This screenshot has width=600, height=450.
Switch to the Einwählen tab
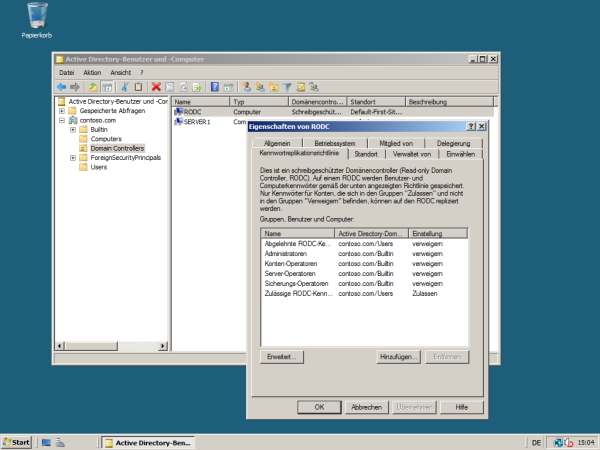click(461, 154)
